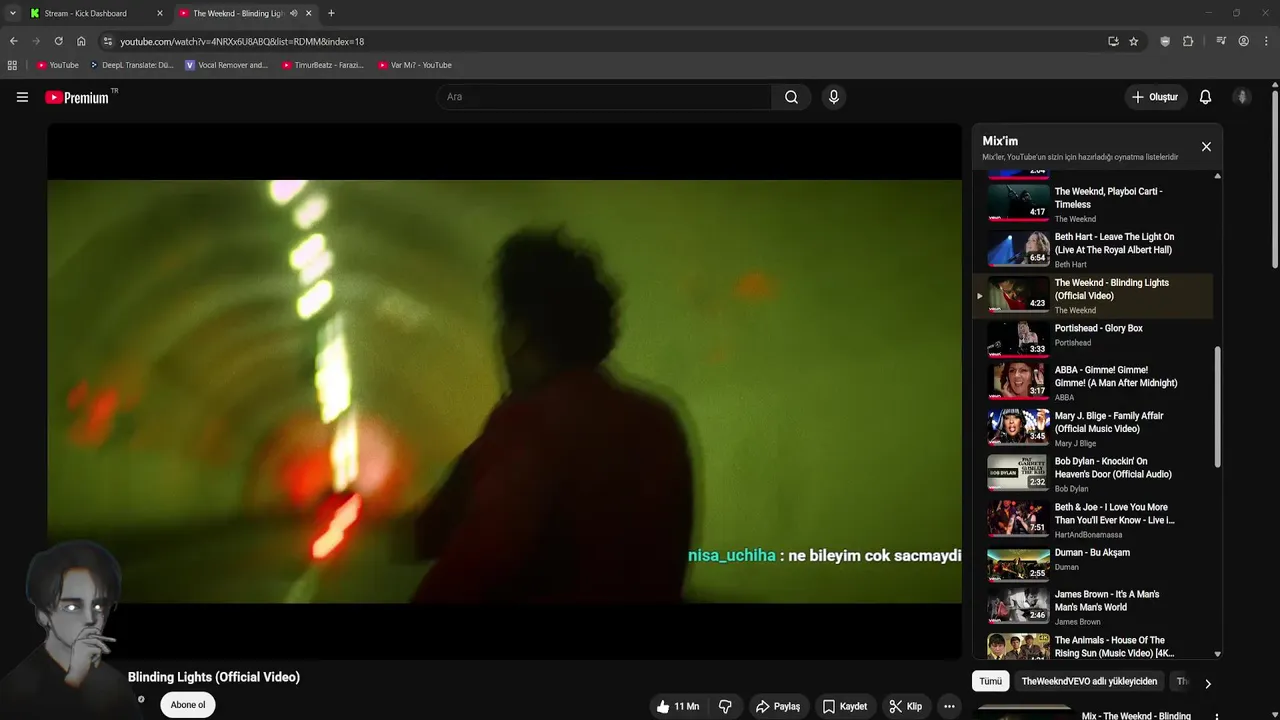Open more actions three-dot menu
The height and width of the screenshot is (720, 1280).
949,706
